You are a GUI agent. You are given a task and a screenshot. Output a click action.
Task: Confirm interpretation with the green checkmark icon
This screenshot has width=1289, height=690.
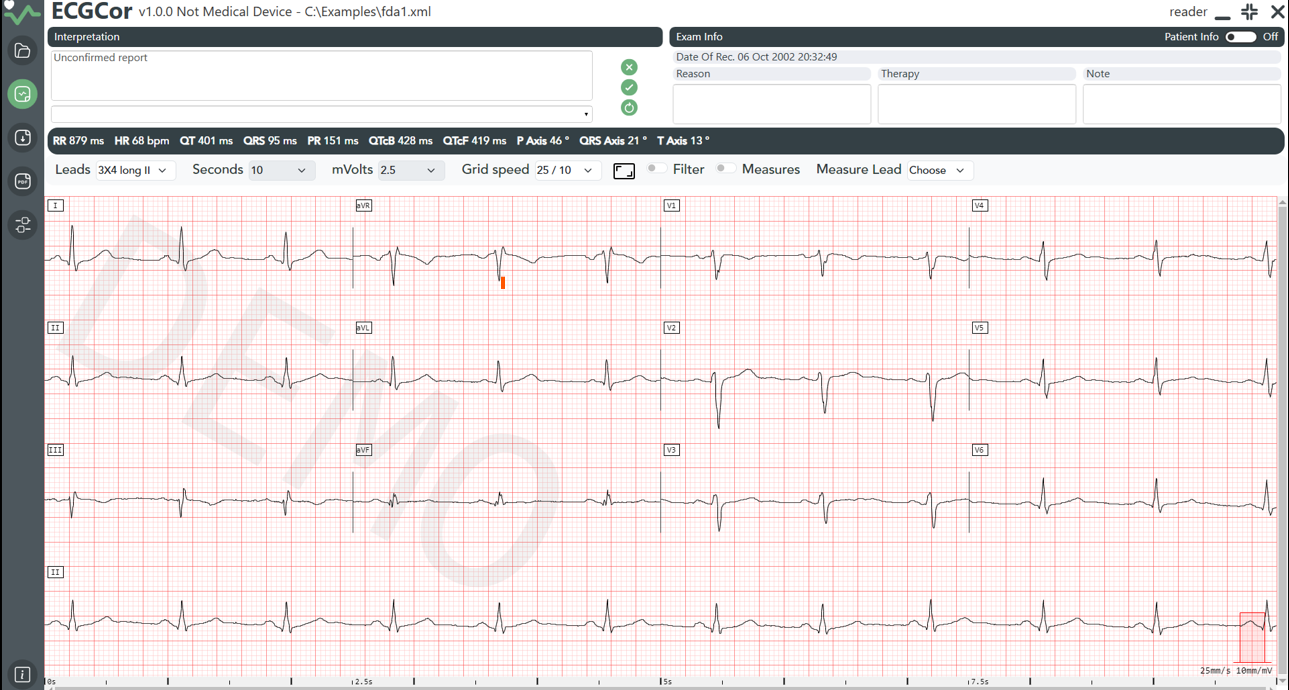(x=629, y=87)
